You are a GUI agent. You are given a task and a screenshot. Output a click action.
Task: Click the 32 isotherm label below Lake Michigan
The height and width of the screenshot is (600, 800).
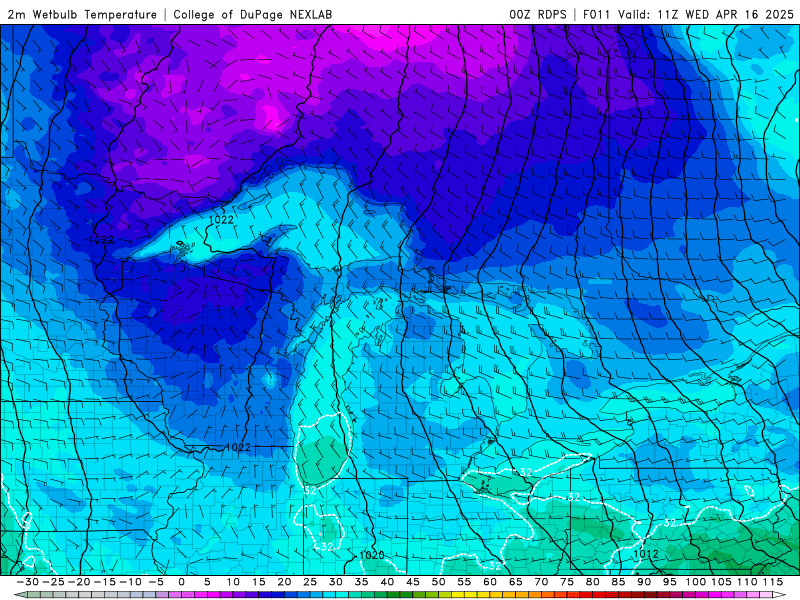[310, 491]
